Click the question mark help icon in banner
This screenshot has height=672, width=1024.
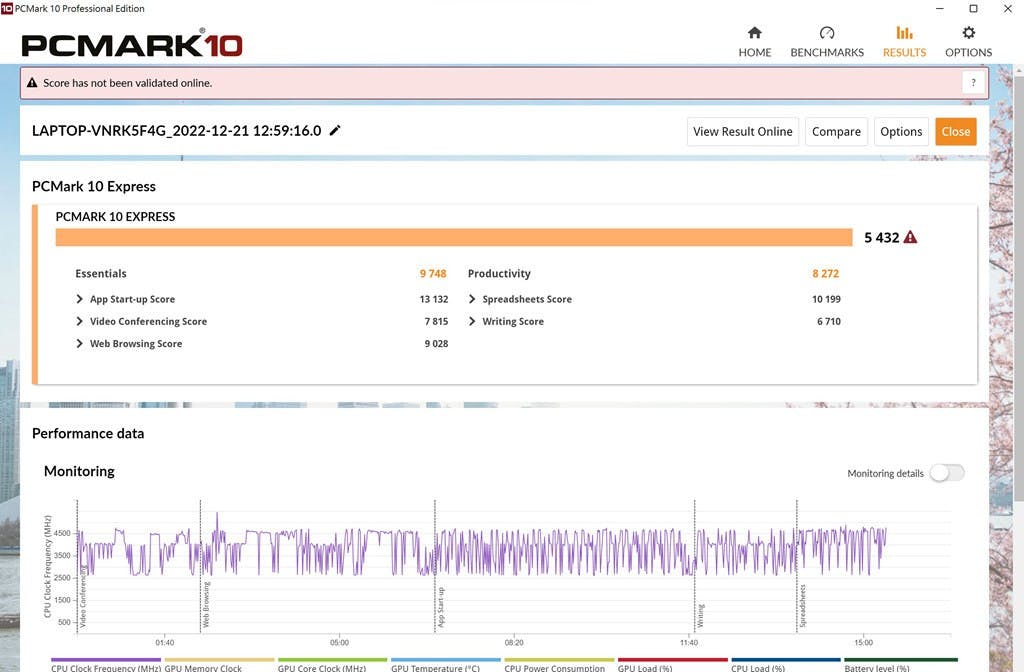[970, 83]
